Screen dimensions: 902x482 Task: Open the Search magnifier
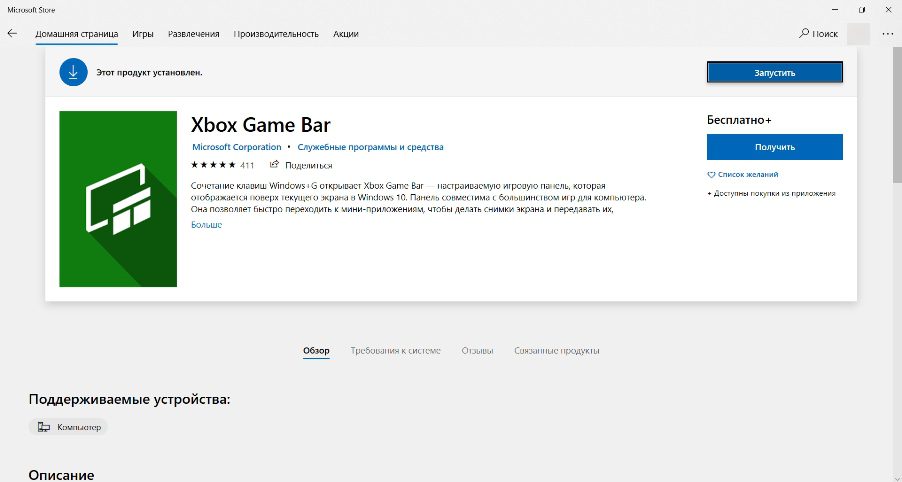click(804, 33)
